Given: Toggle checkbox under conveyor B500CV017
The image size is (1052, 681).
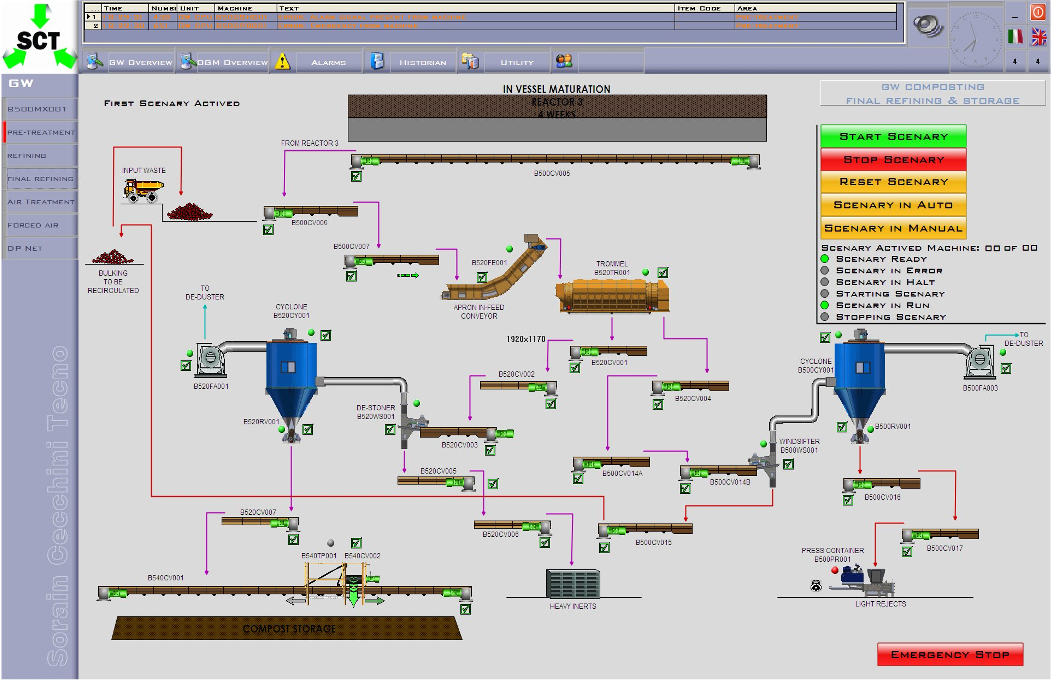Looking at the screenshot, I should pos(907,552).
